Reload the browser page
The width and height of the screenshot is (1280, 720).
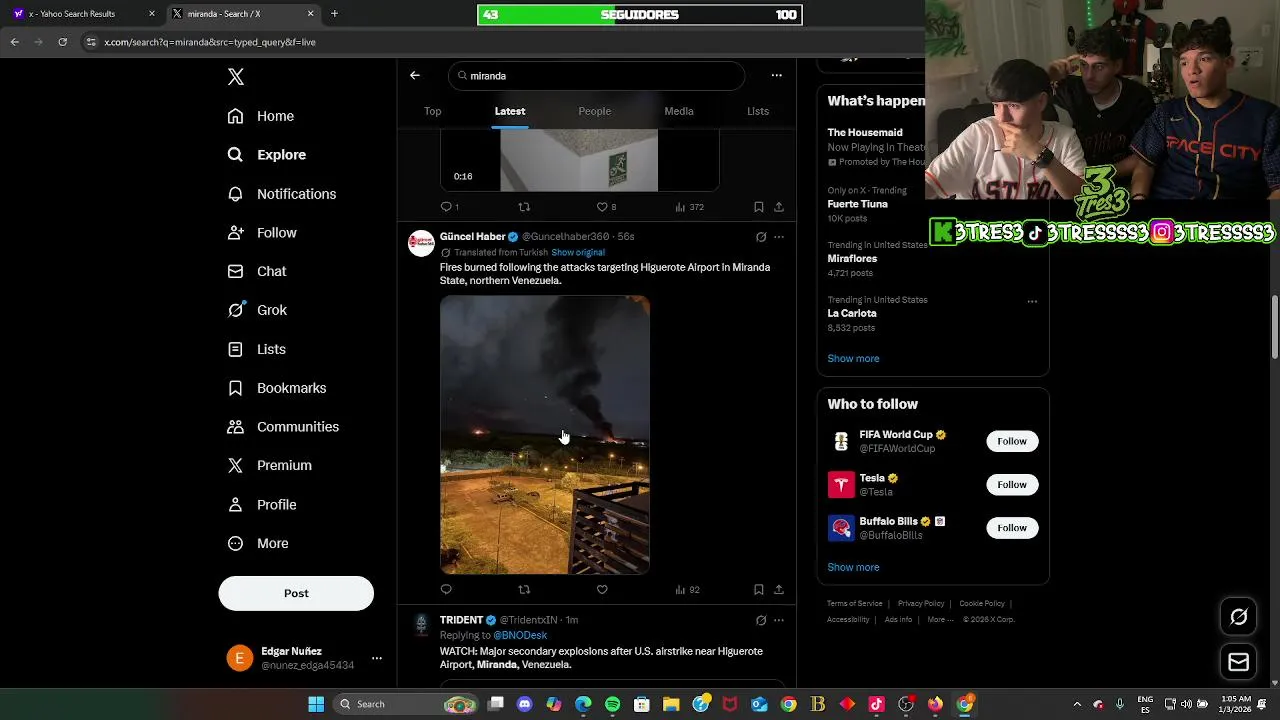point(62,42)
